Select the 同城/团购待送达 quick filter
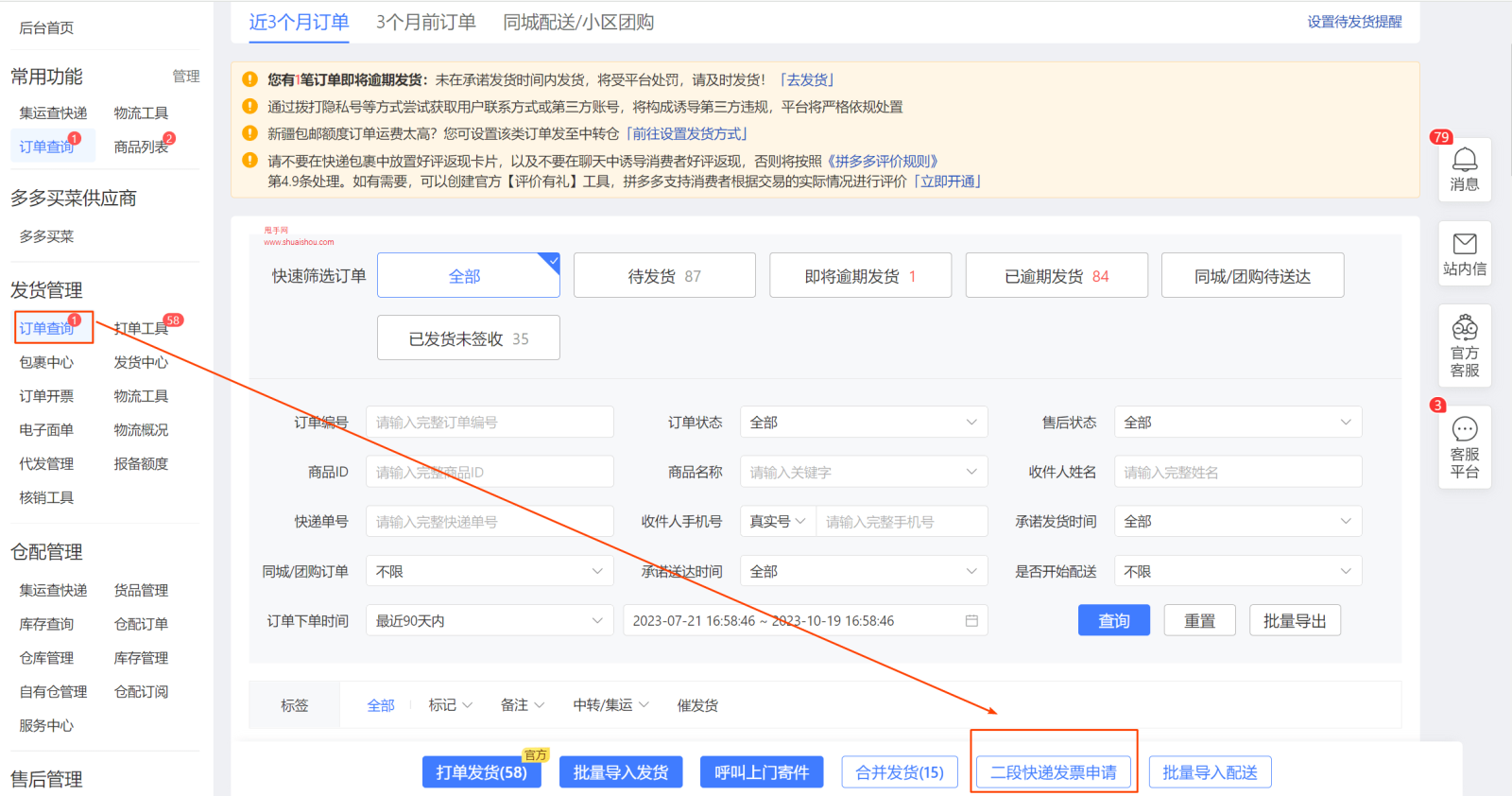 pos(1252,275)
